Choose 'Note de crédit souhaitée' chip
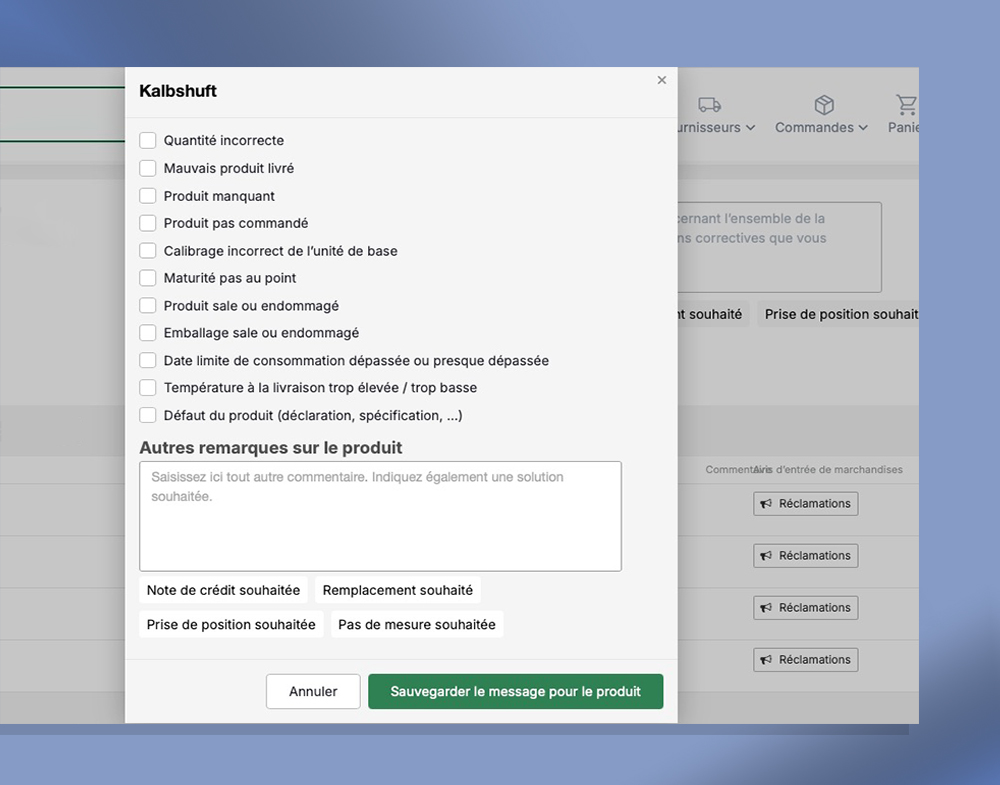 click(223, 591)
